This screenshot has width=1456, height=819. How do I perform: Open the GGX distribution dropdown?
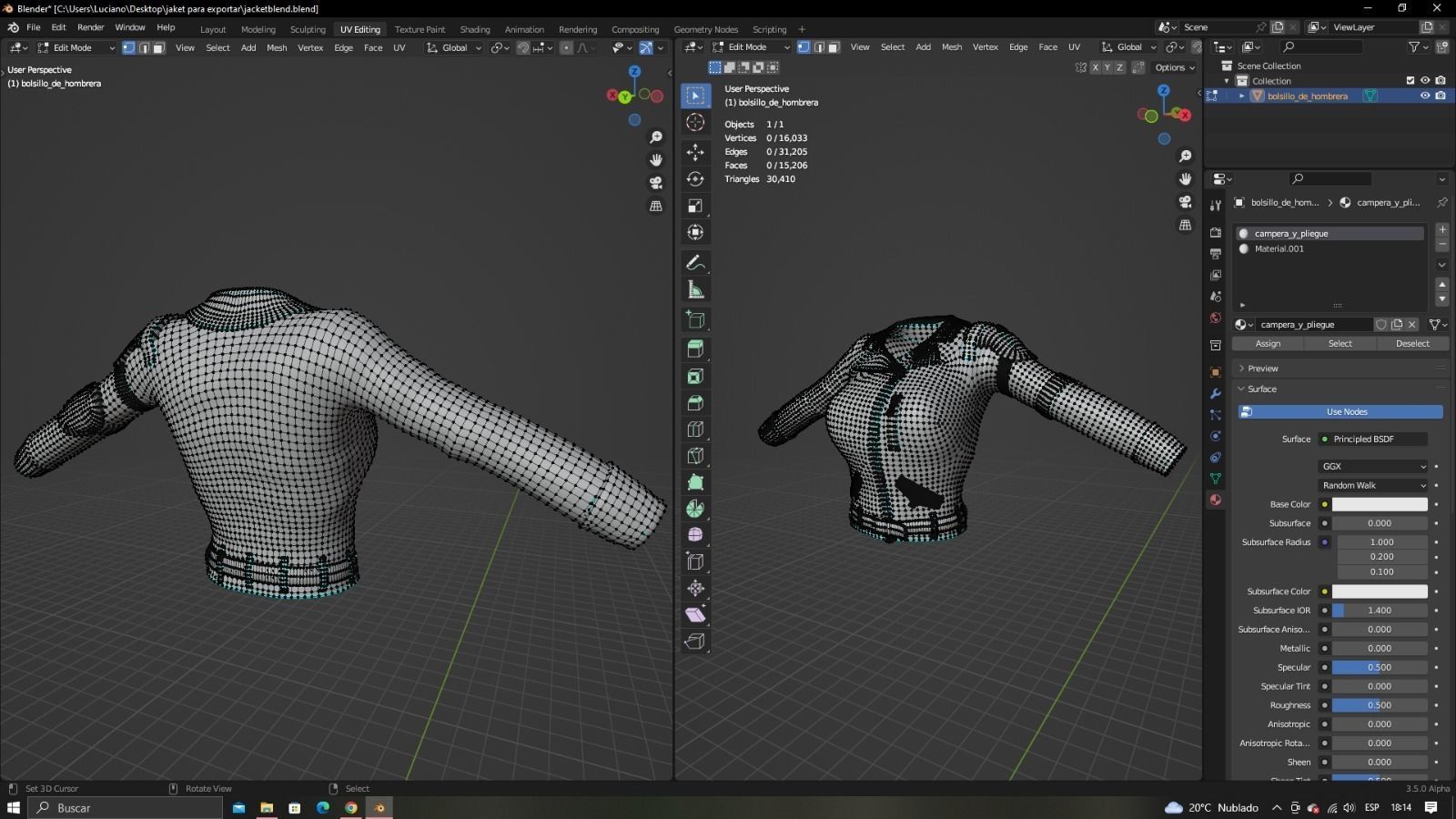pos(1373,466)
